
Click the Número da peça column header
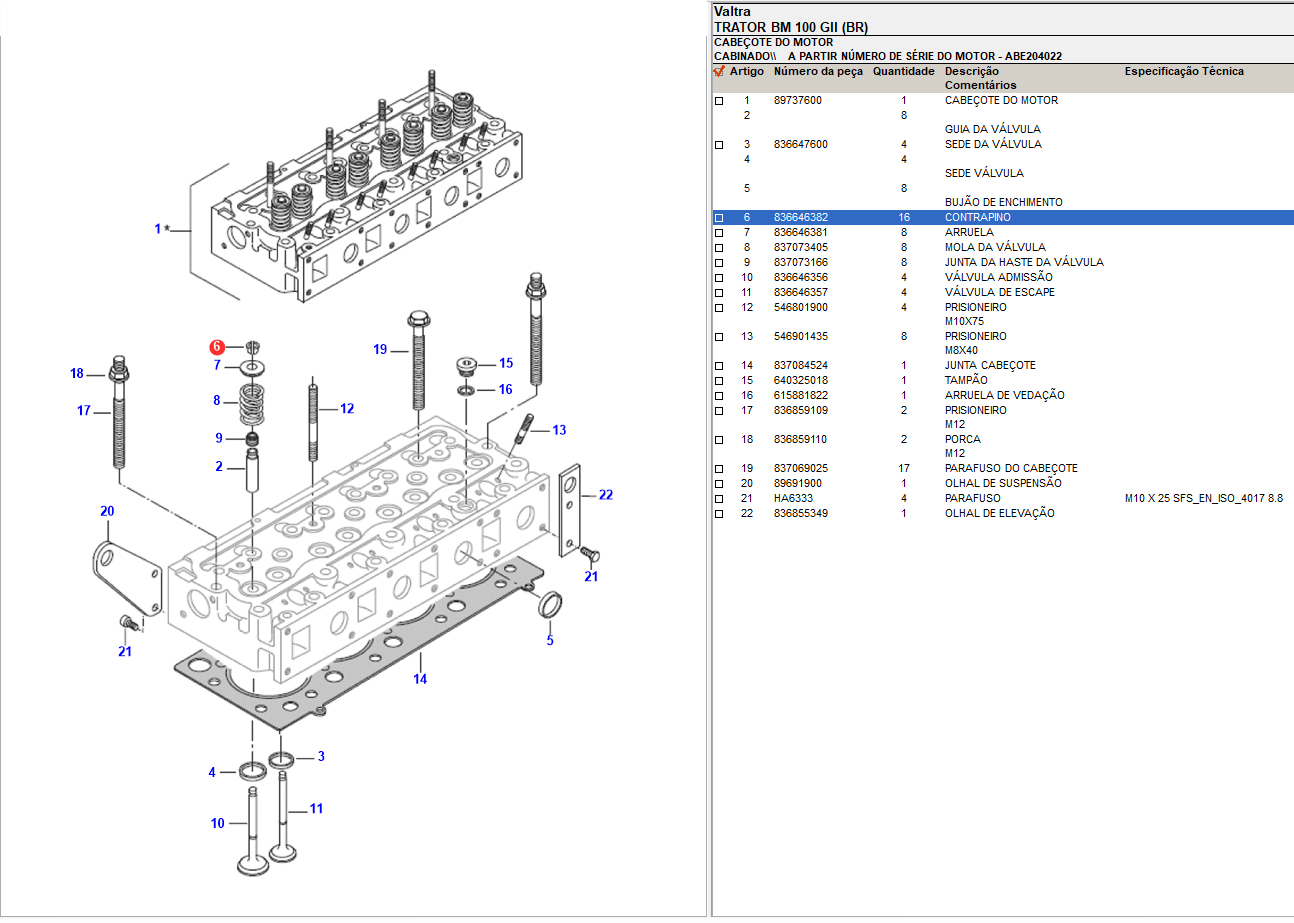pyautogui.click(x=817, y=72)
